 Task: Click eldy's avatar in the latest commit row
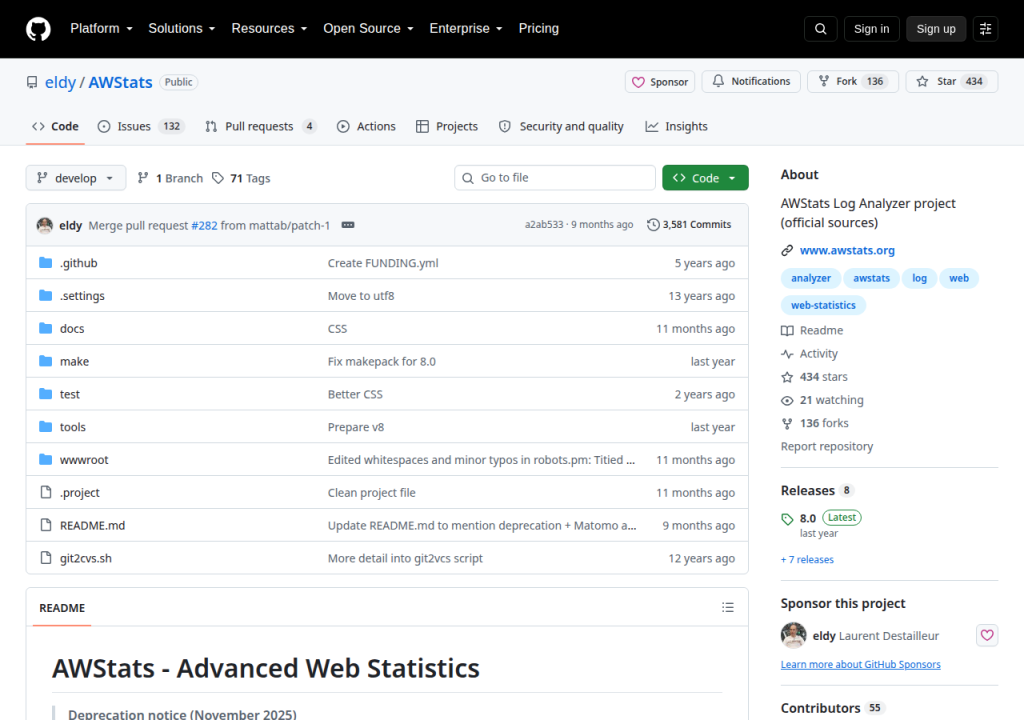[45, 225]
